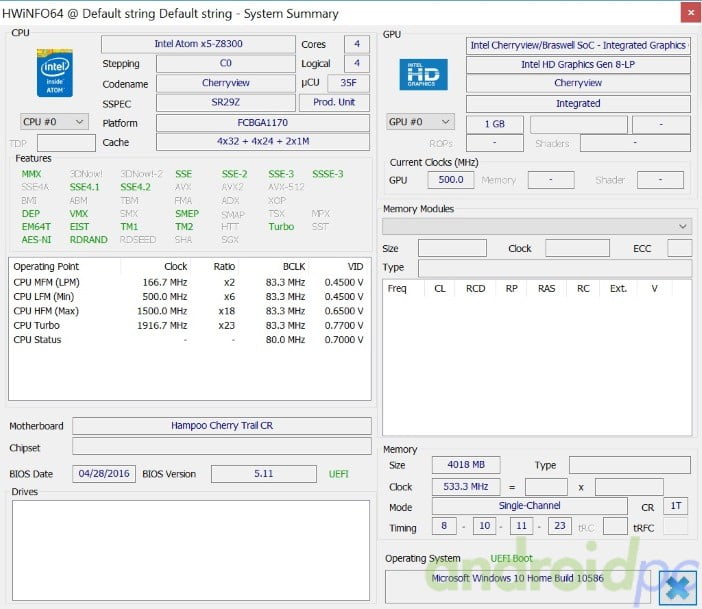Click the Clock column header in operating points

click(176, 266)
